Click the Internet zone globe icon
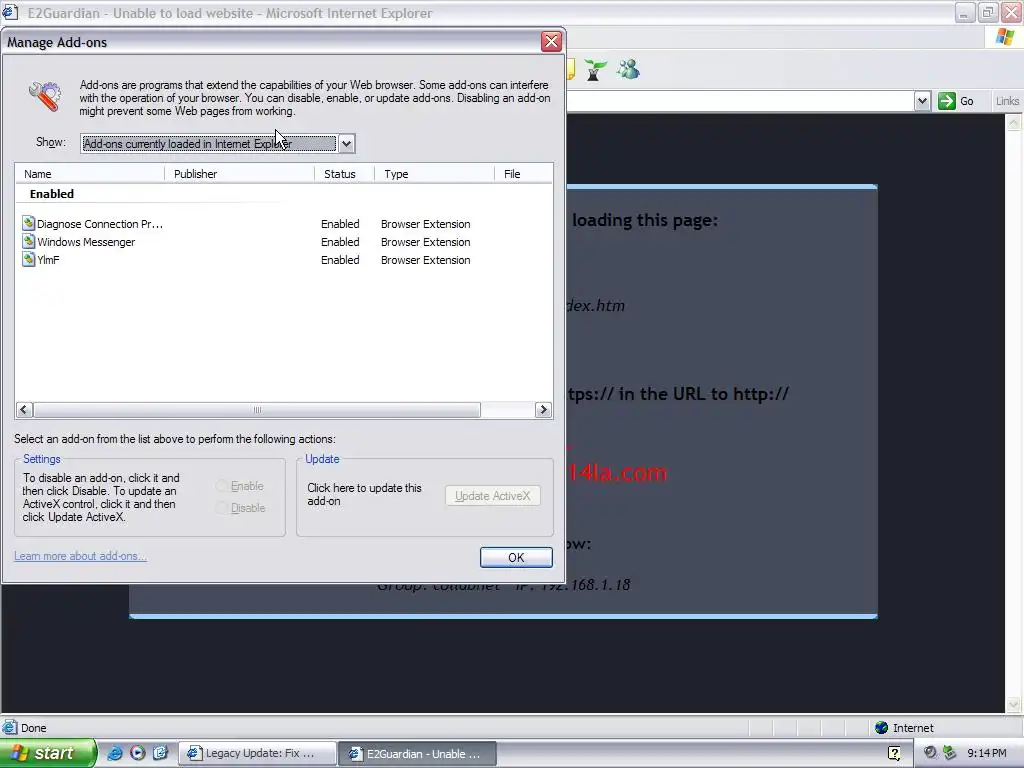Image resolution: width=1024 pixels, height=768 pixels. [882, 728]
